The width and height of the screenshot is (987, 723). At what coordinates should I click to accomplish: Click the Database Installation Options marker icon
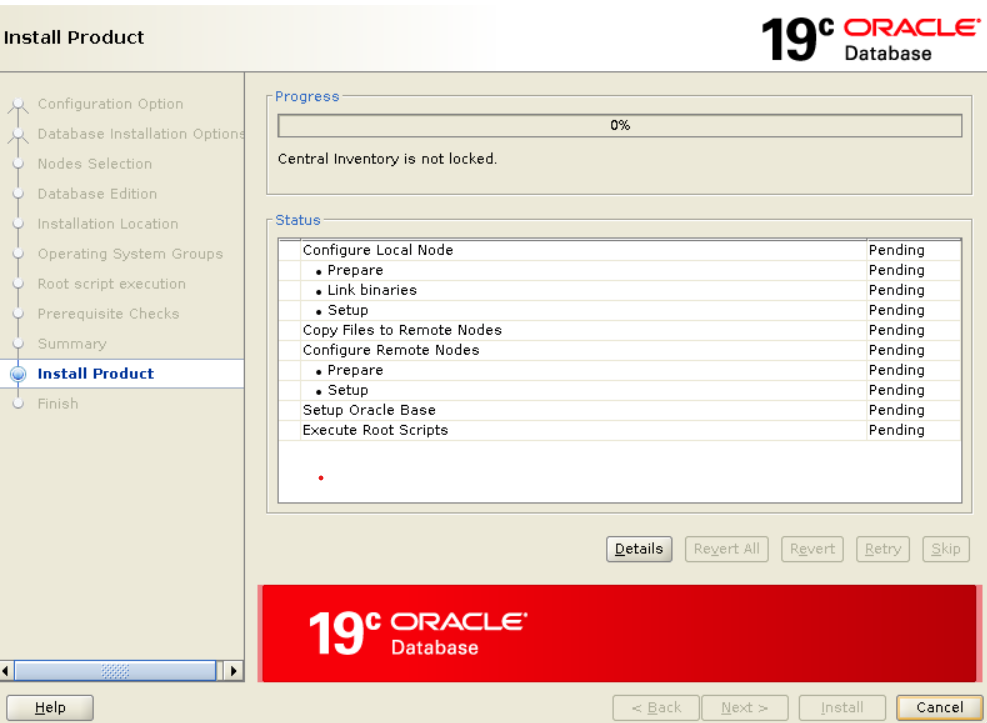click(x=18, y=135)
